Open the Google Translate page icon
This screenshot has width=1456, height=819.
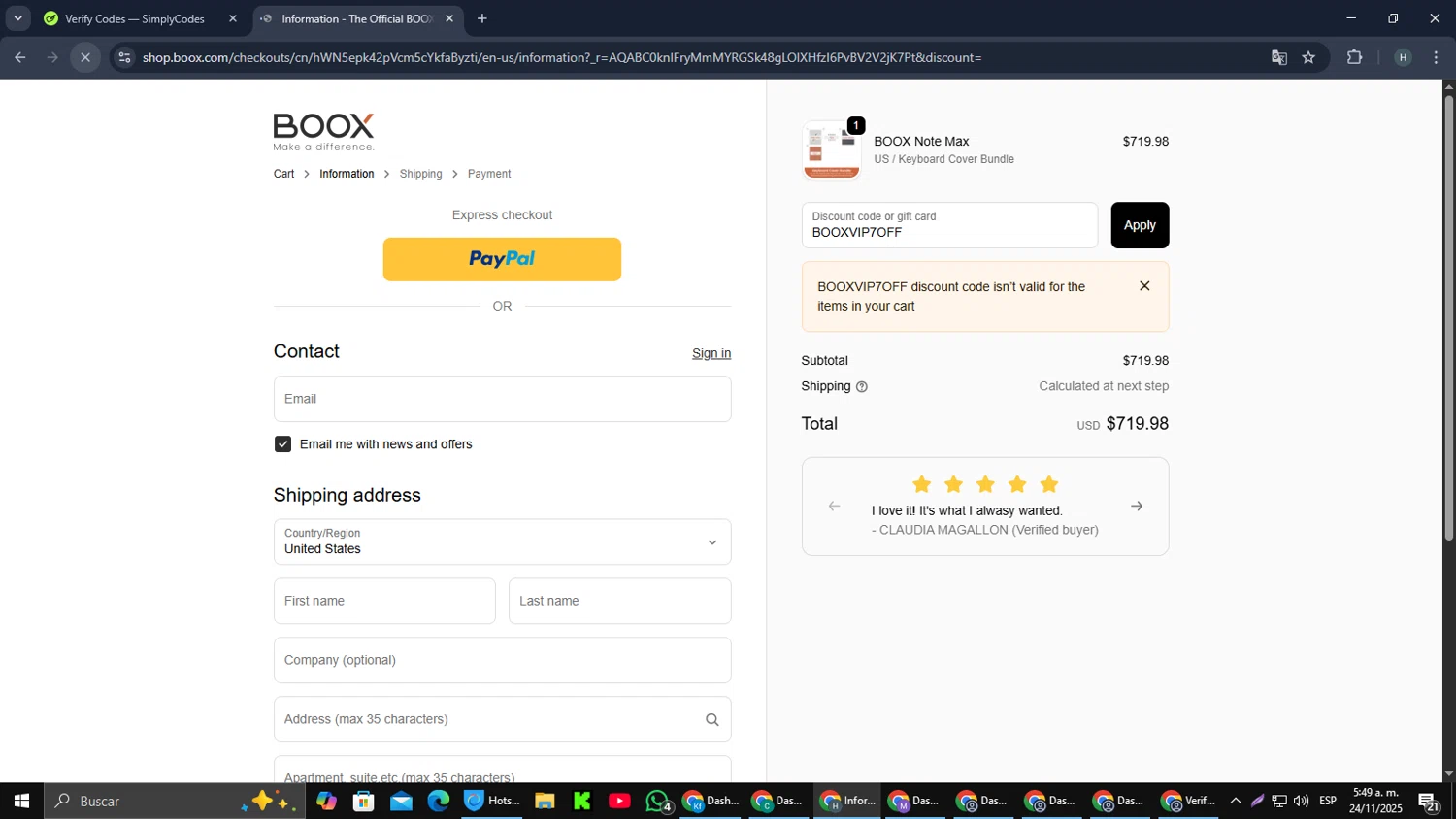1279,57
